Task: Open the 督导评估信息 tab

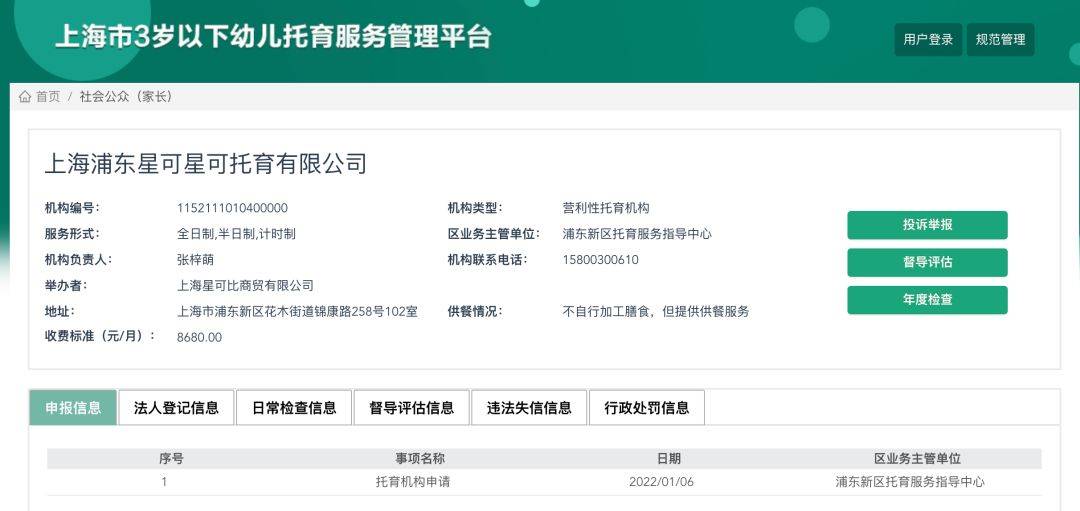Action: pyautogui.click(x=411, y=408)
